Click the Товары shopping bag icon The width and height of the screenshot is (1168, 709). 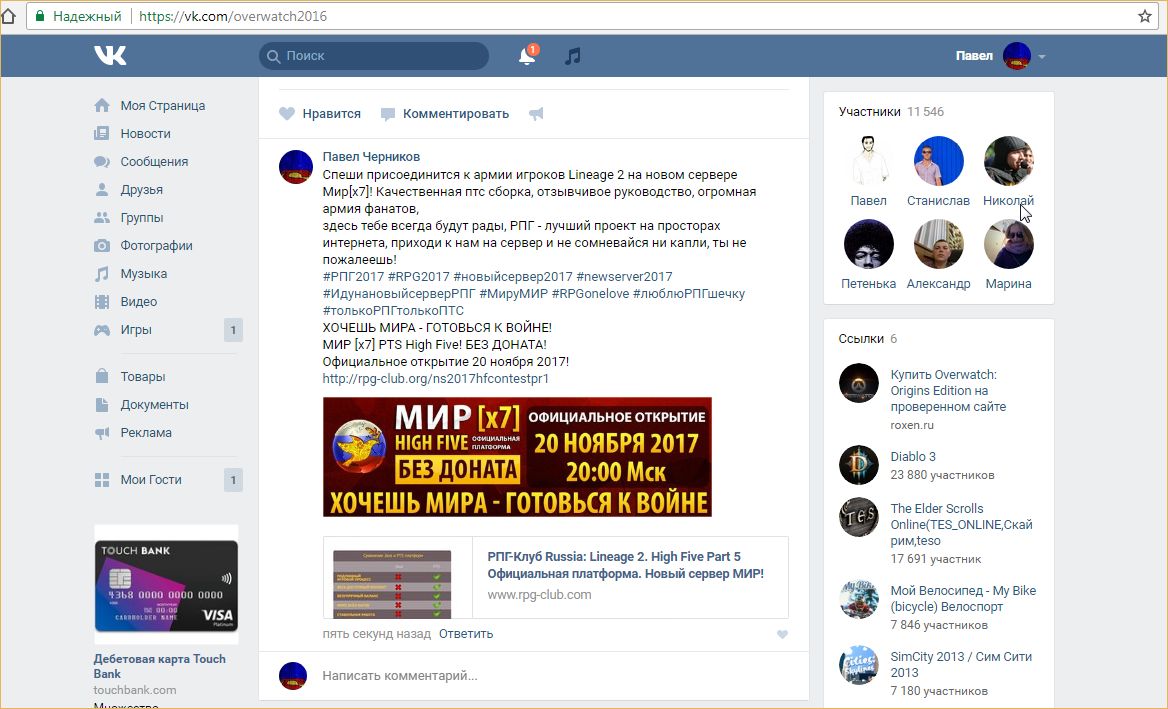coord(102,376)
